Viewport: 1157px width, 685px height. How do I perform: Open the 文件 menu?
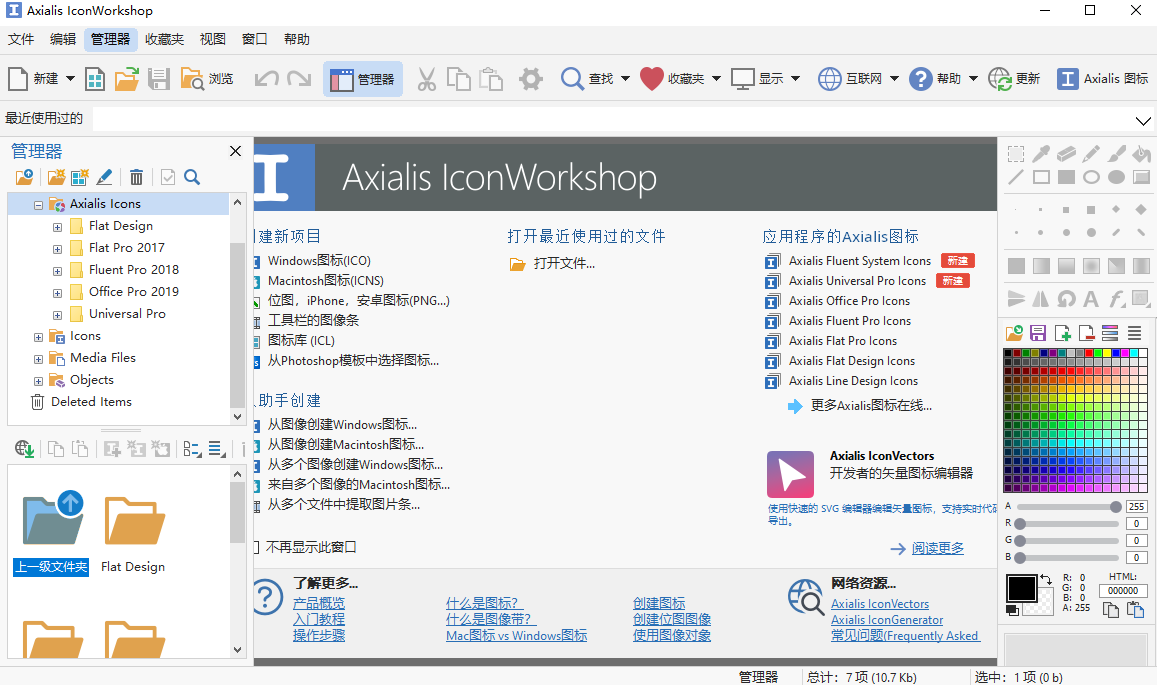tap(21, 39)
